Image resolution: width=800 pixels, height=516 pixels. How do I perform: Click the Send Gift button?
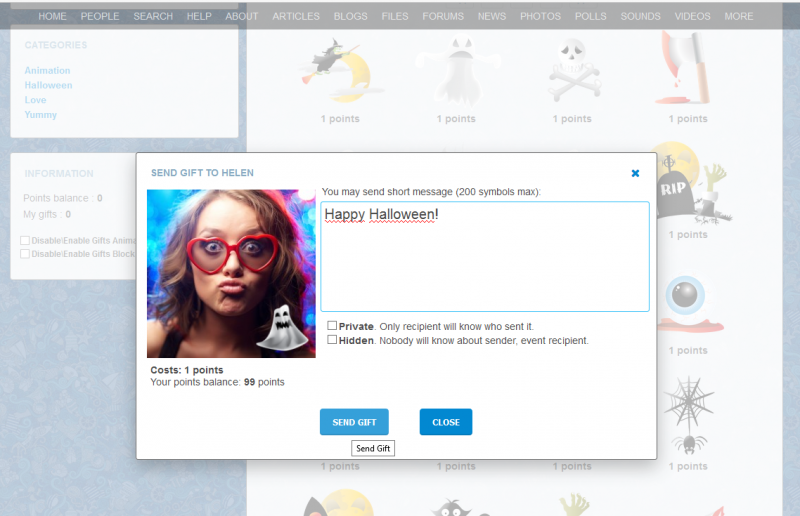[354, 422]
